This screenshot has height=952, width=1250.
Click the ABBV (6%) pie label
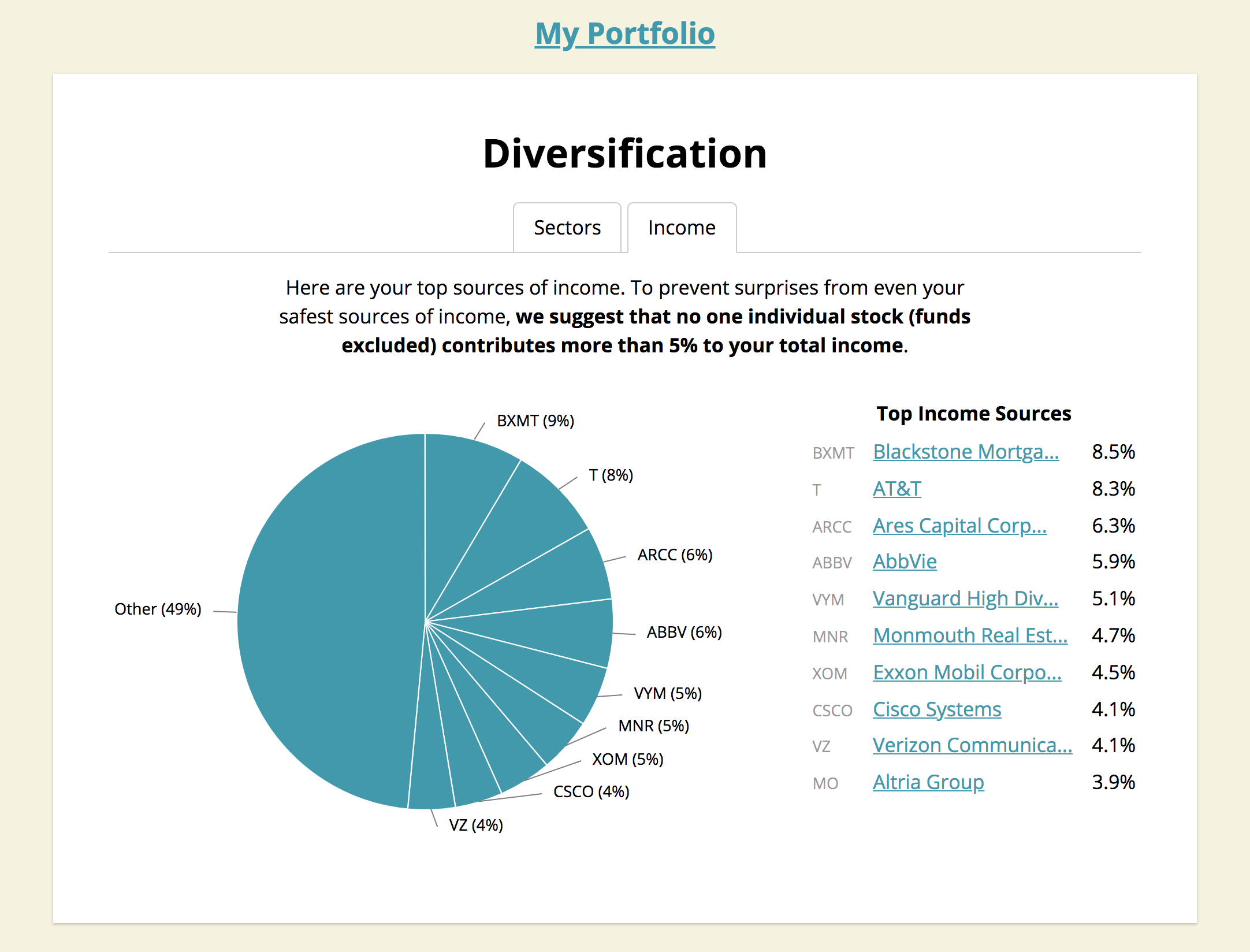(684, 632)
